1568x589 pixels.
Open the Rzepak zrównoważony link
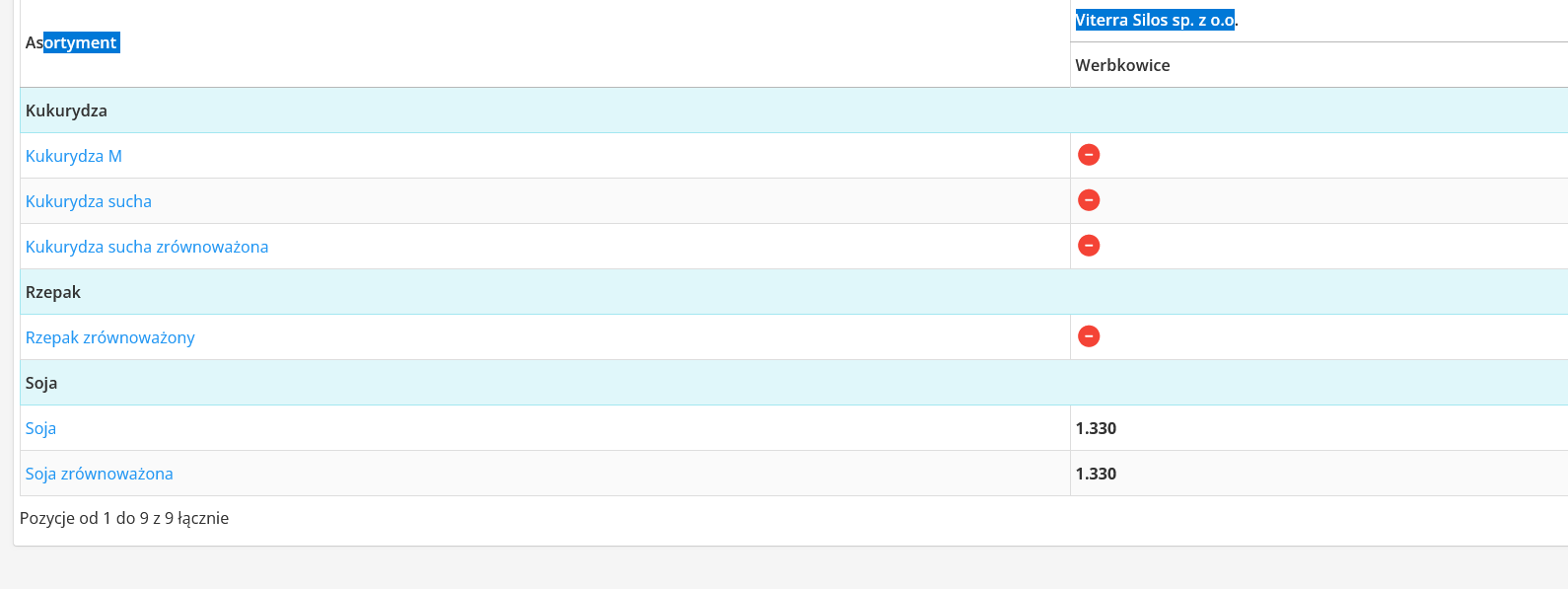point(110,337)
